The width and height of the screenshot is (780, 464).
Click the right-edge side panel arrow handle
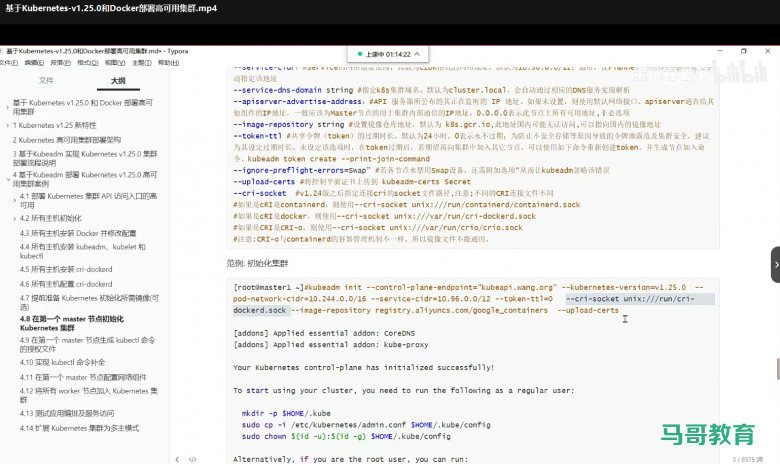pyautogui.click(x=774, y=264)
